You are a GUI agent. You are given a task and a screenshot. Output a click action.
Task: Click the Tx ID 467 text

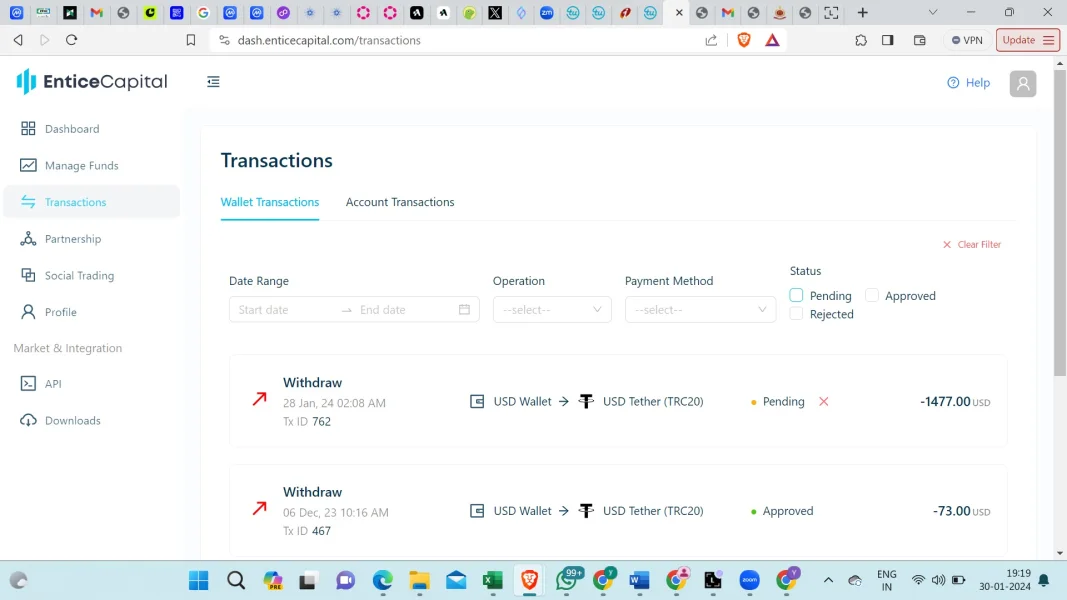pyautogui.click(x=307, y=531)
